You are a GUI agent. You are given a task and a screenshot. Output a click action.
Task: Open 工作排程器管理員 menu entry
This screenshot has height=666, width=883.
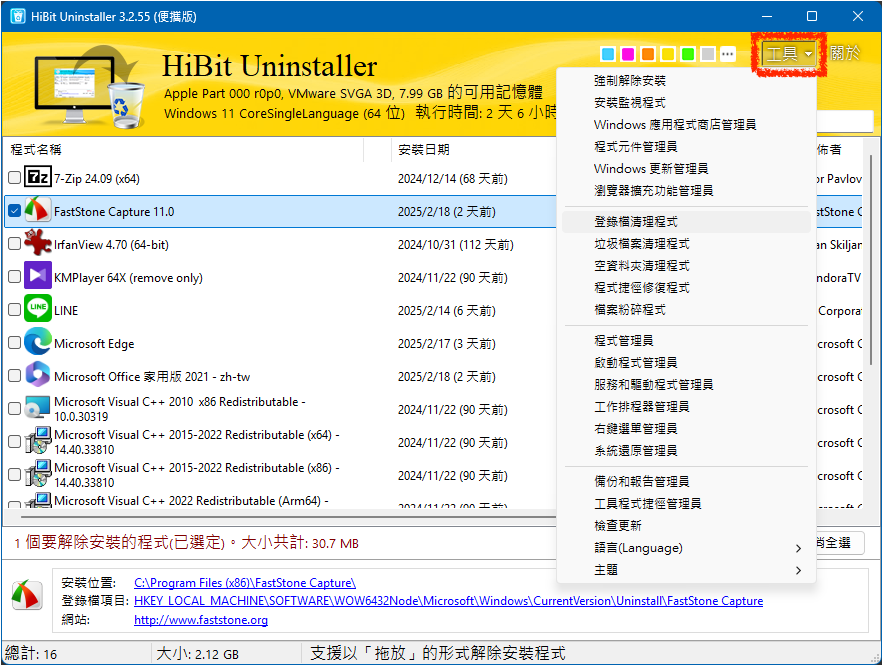click(686, 406)
